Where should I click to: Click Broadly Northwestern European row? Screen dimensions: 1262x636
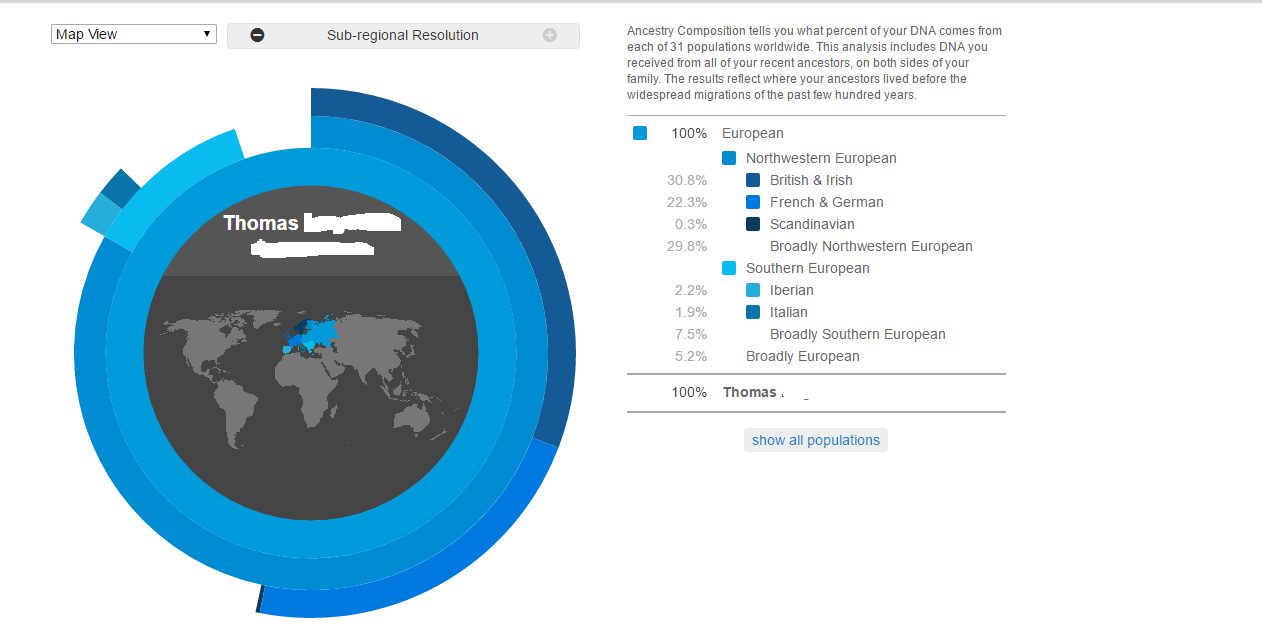point(816,246)
